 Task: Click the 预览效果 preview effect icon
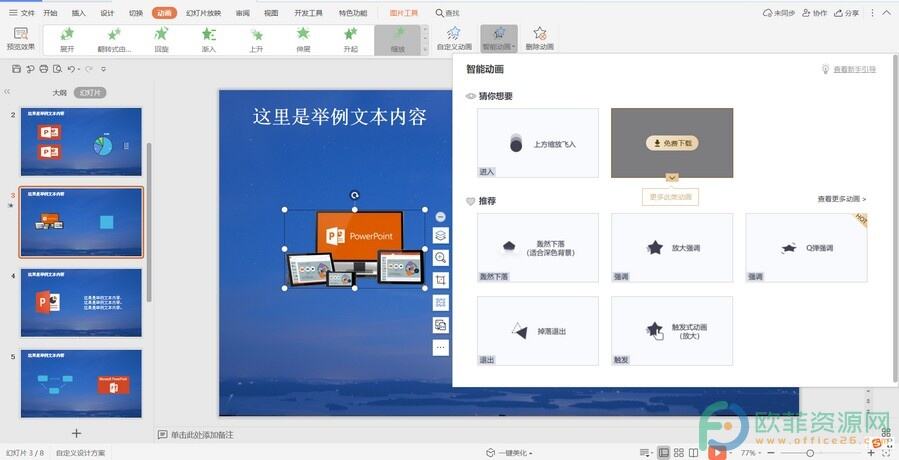click(21, 34)
